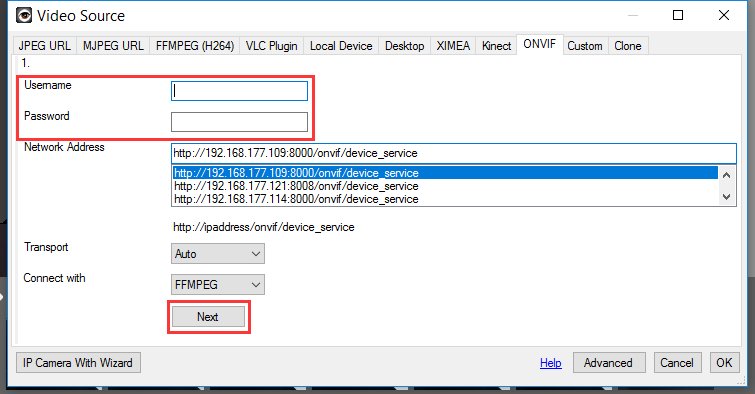The height and width of the screenshot is (394, 755).
Task: Select the ONVIF tab
Action: coord(540,44)
